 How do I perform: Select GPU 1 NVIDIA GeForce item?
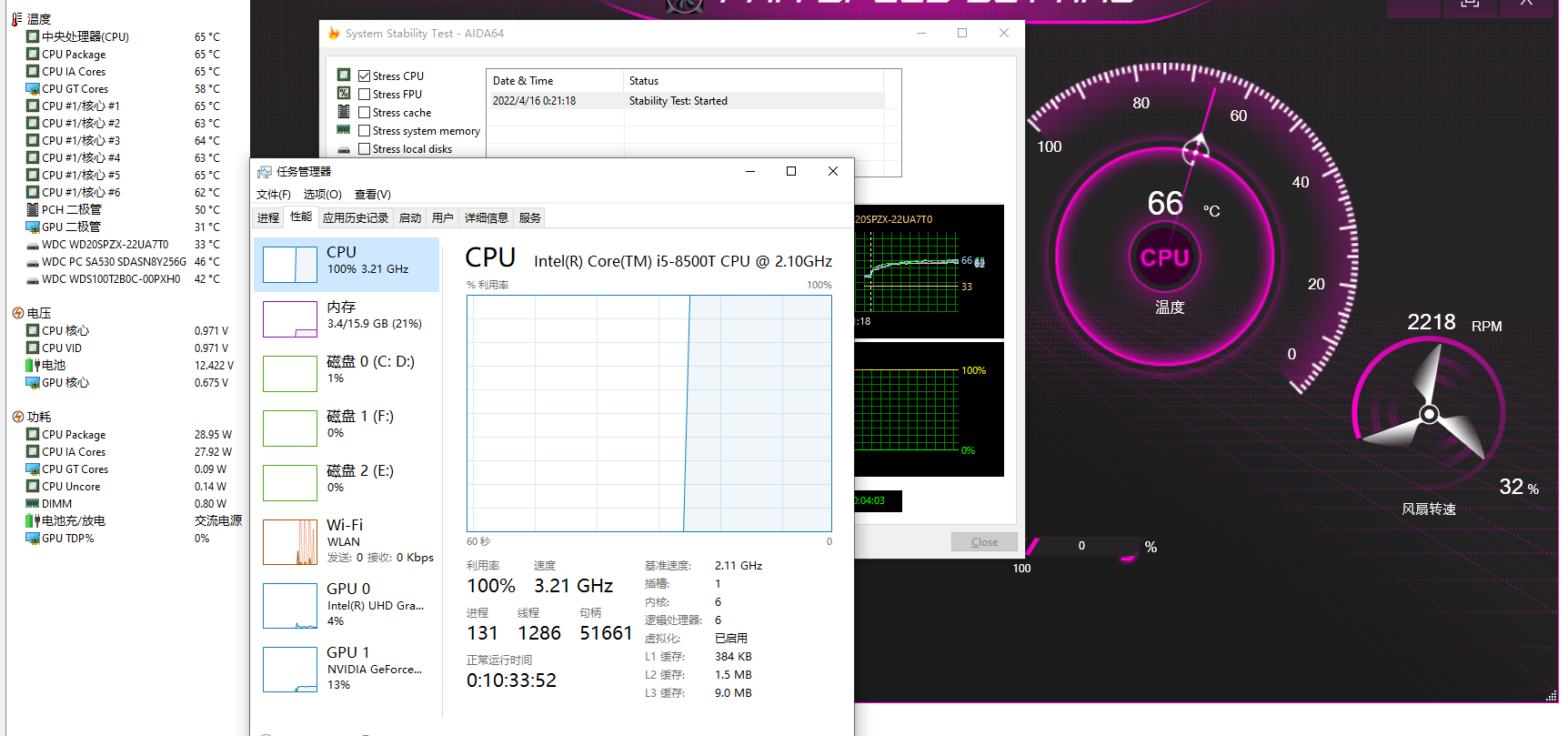(x=347, y=670)
